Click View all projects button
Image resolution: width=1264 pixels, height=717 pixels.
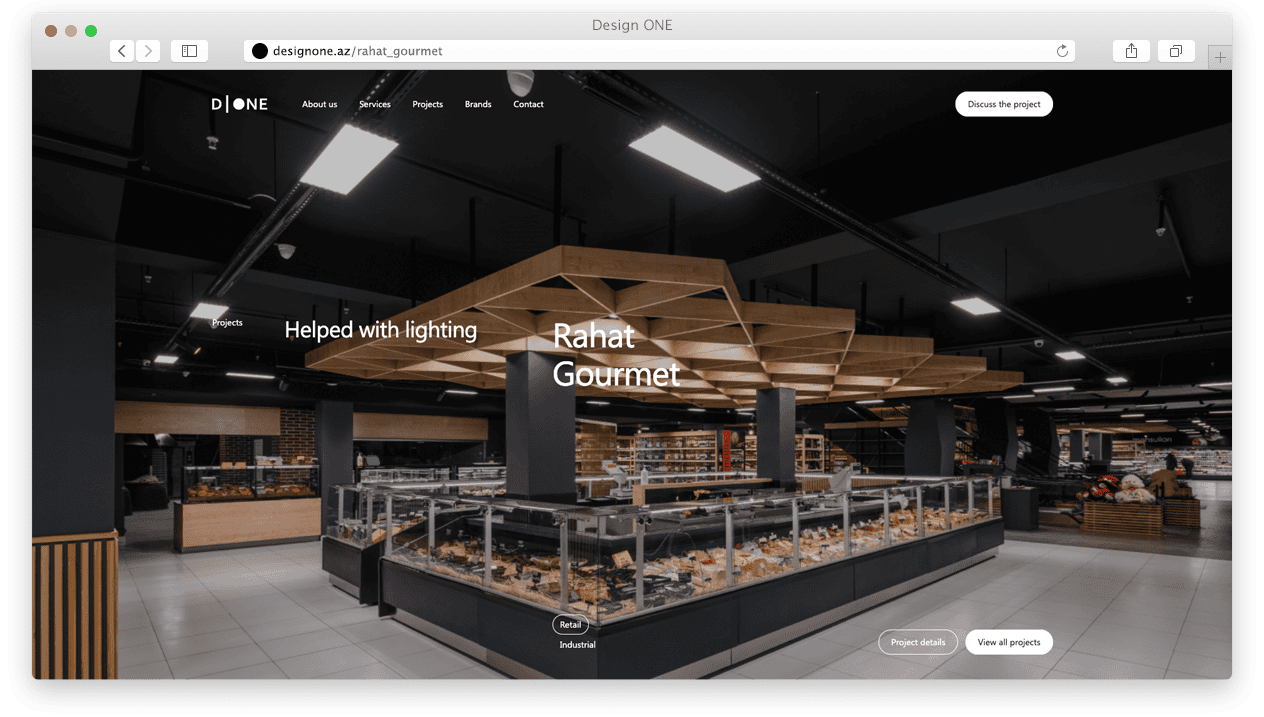tap(1009, 642)
